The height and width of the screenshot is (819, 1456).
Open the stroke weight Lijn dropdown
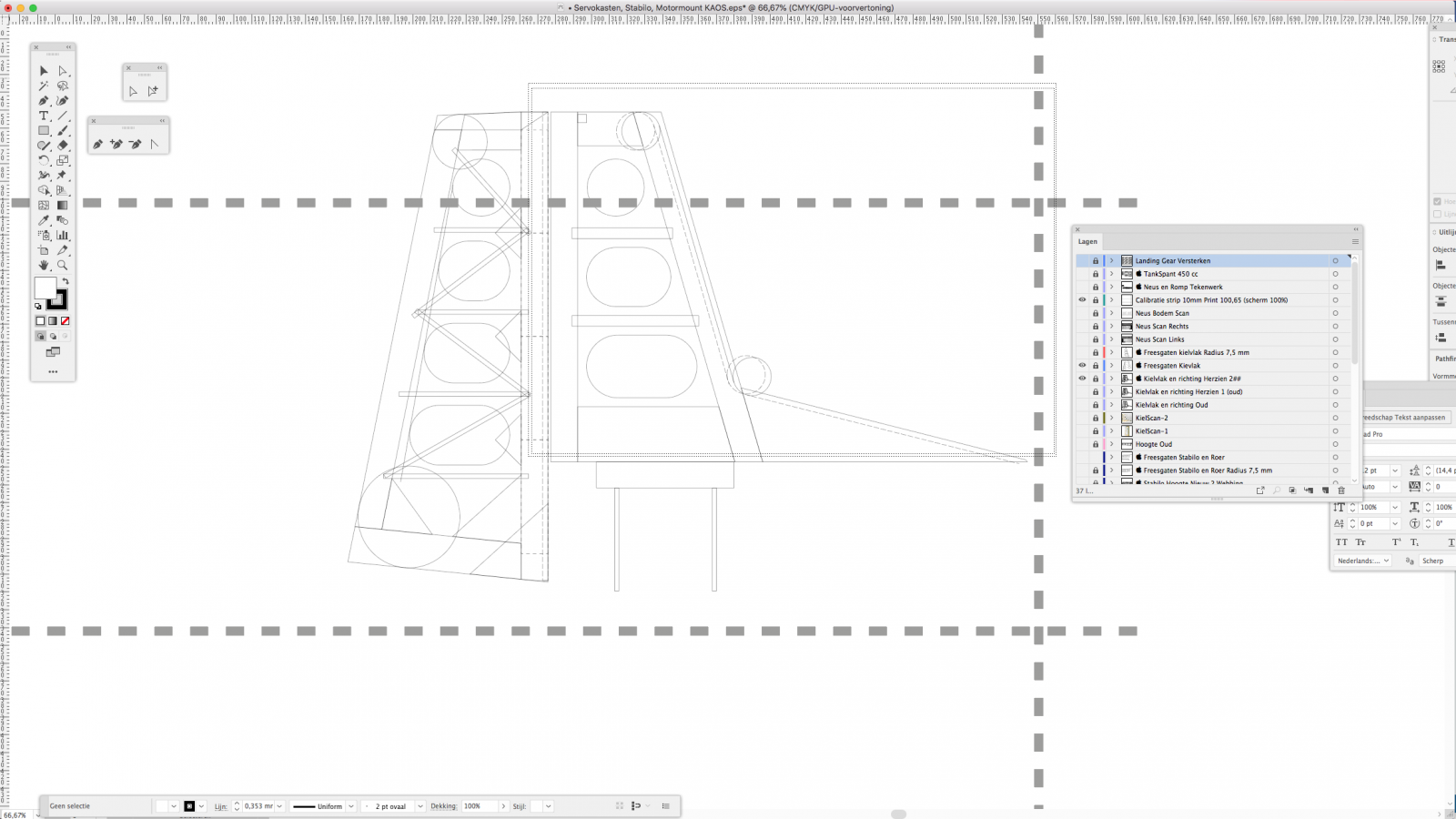click(279, 806)
